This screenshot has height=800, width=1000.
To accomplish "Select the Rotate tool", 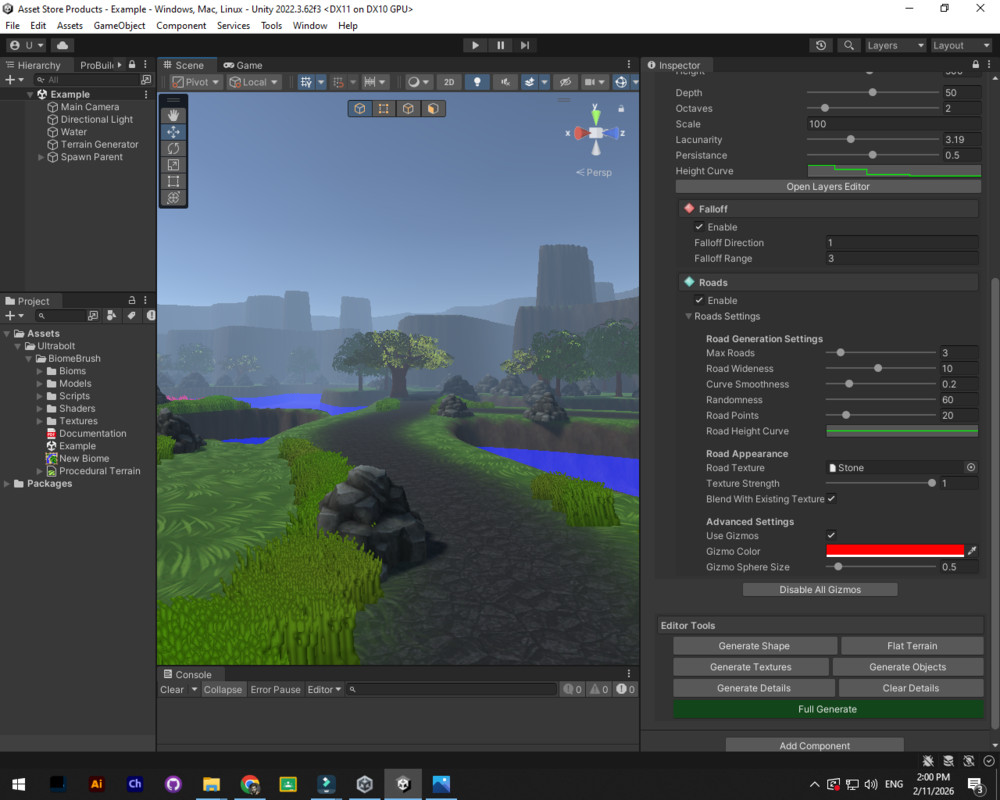I will pyautogui.click(x=173, y=149).
